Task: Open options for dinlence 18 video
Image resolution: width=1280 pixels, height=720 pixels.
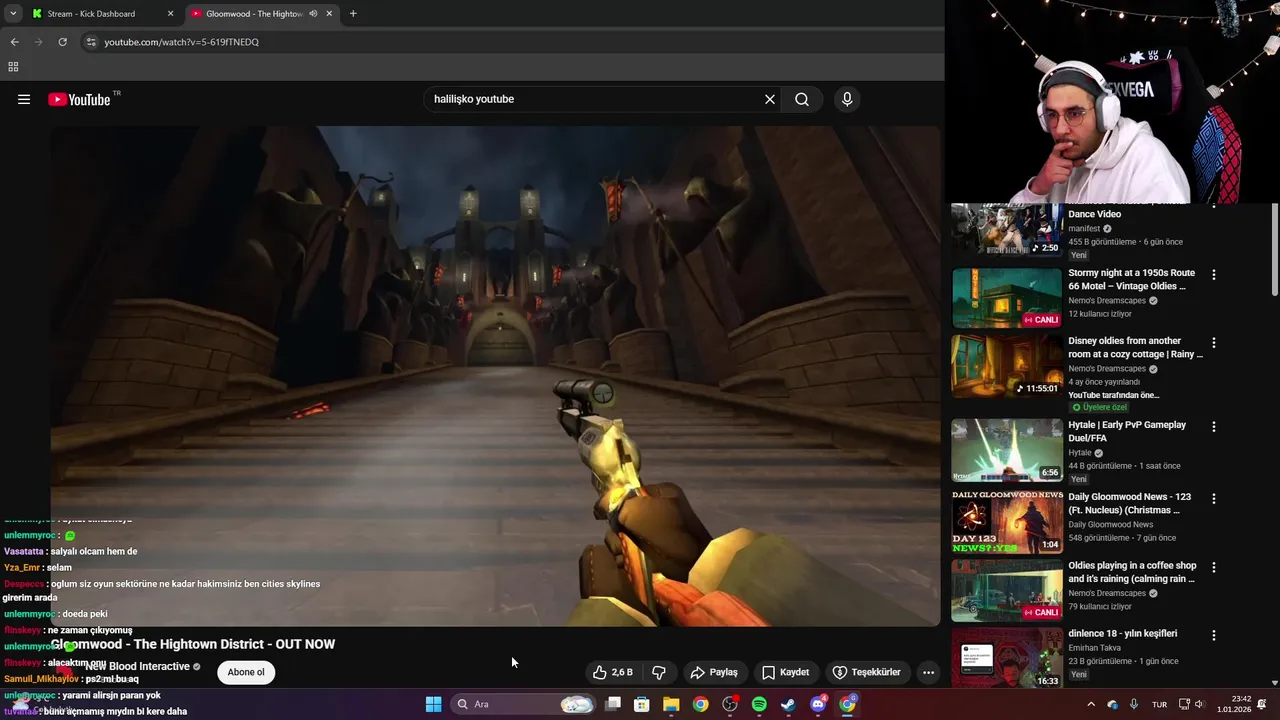Action: click(1214, 635)
